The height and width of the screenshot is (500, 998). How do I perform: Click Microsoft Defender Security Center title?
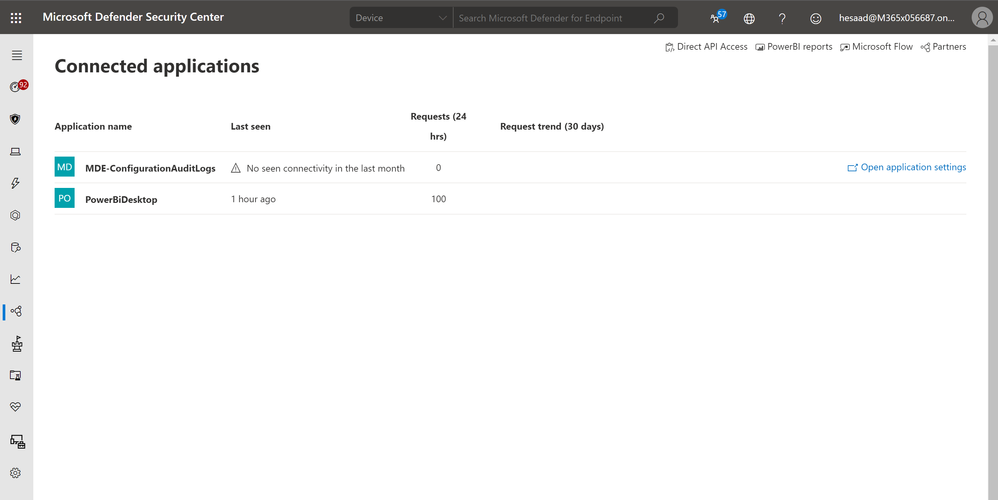tap(133, 17)
